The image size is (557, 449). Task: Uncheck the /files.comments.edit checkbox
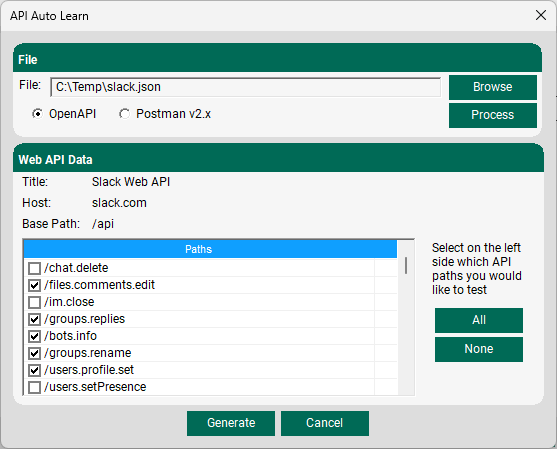[x=34, y=285]
